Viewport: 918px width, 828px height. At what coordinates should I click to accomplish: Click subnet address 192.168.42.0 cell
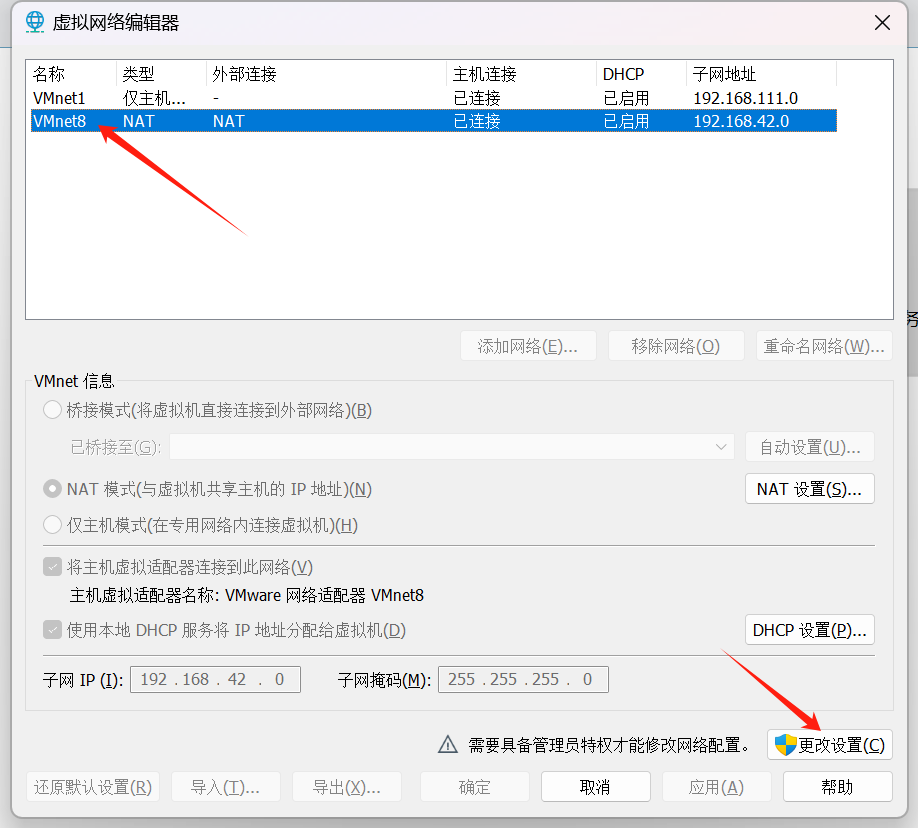point(741,121)
